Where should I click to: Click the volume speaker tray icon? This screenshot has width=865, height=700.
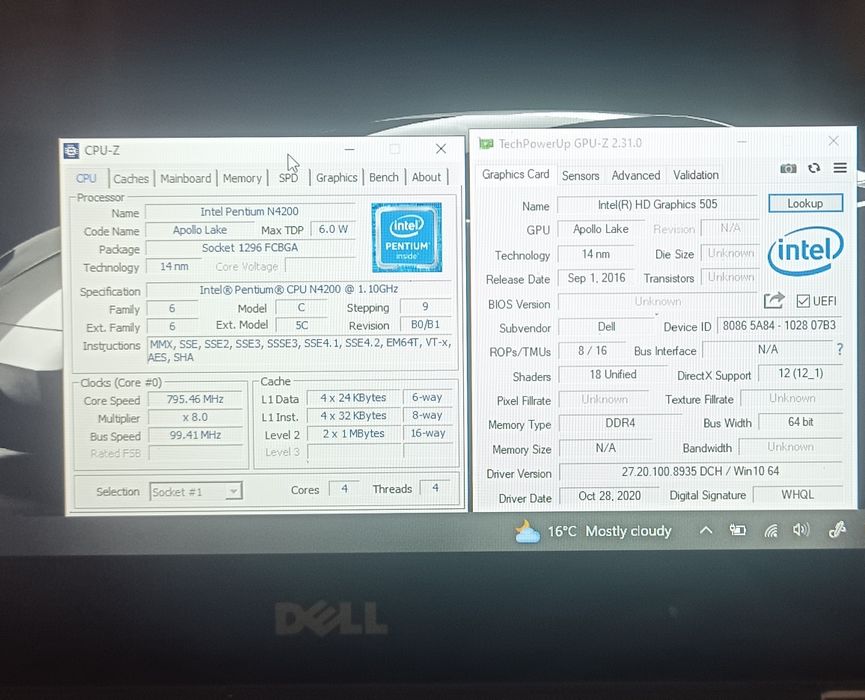pyautogui.click(x=800, y=530)
